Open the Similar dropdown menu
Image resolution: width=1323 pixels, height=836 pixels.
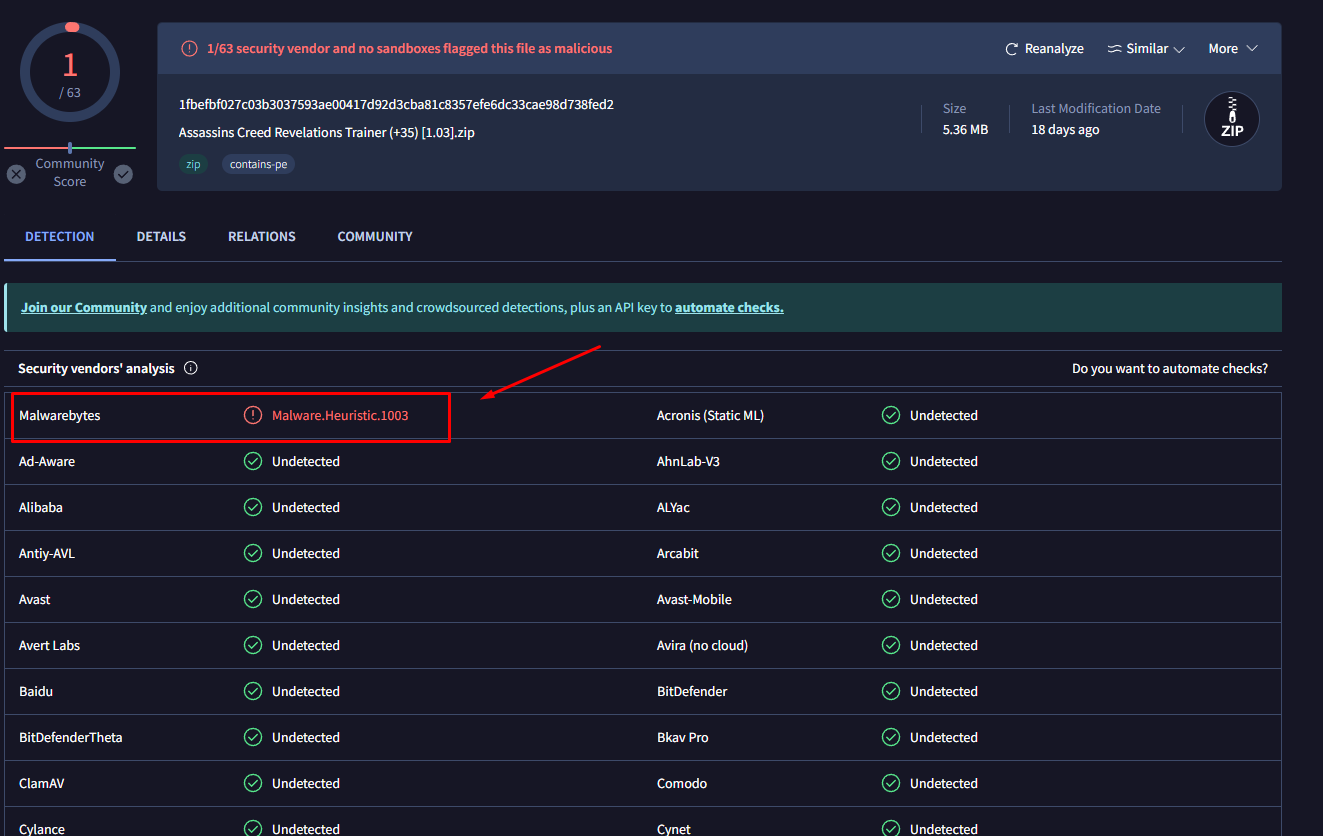[1146, 49]
